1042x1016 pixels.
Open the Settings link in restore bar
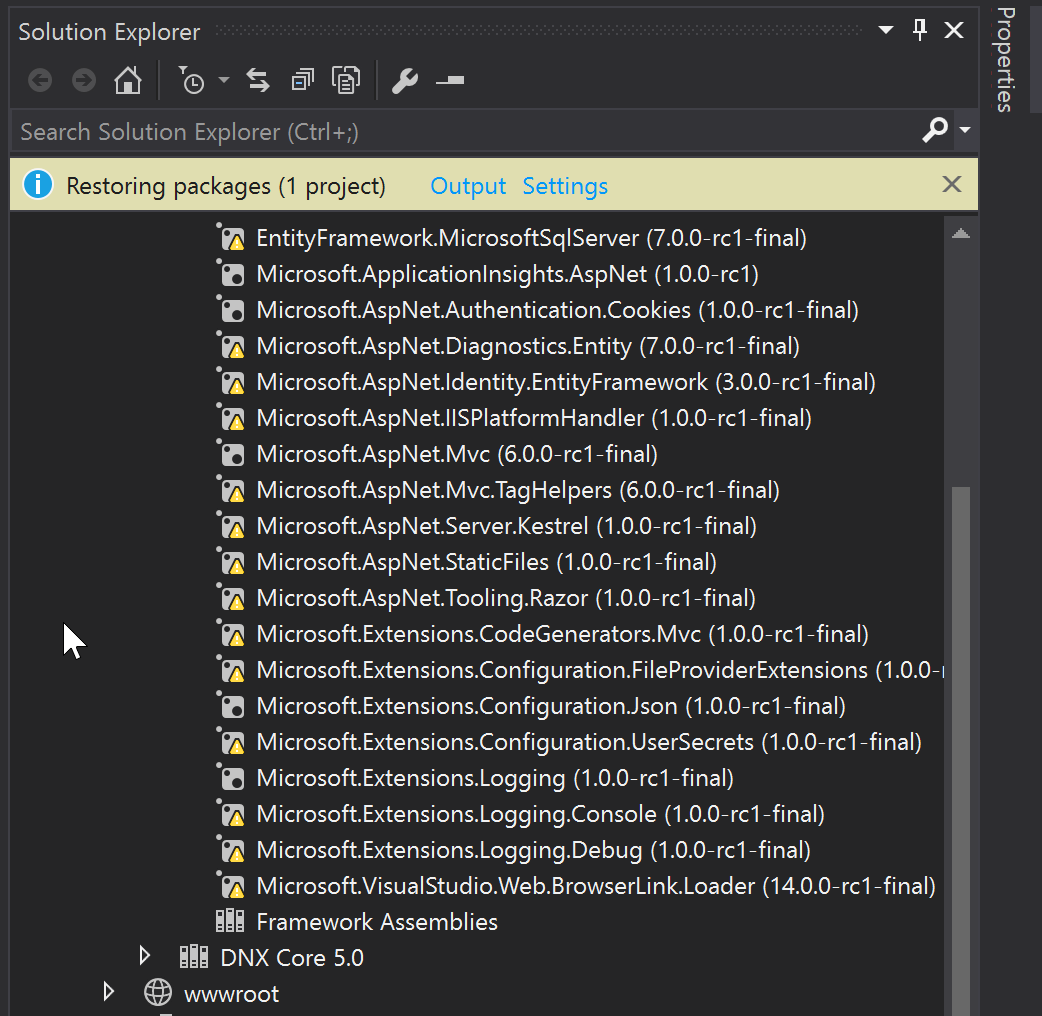[565, 186]
